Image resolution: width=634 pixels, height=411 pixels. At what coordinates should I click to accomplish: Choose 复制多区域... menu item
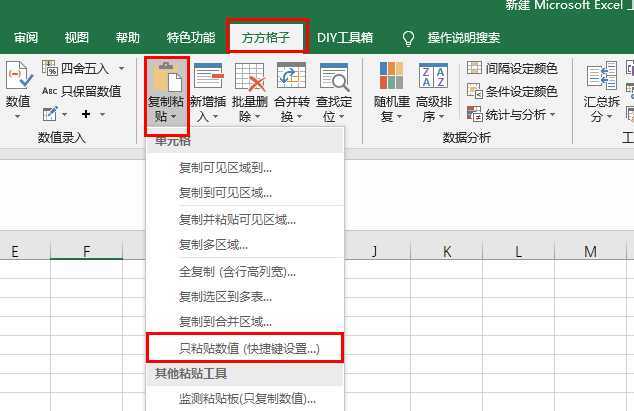pos(245,245)
